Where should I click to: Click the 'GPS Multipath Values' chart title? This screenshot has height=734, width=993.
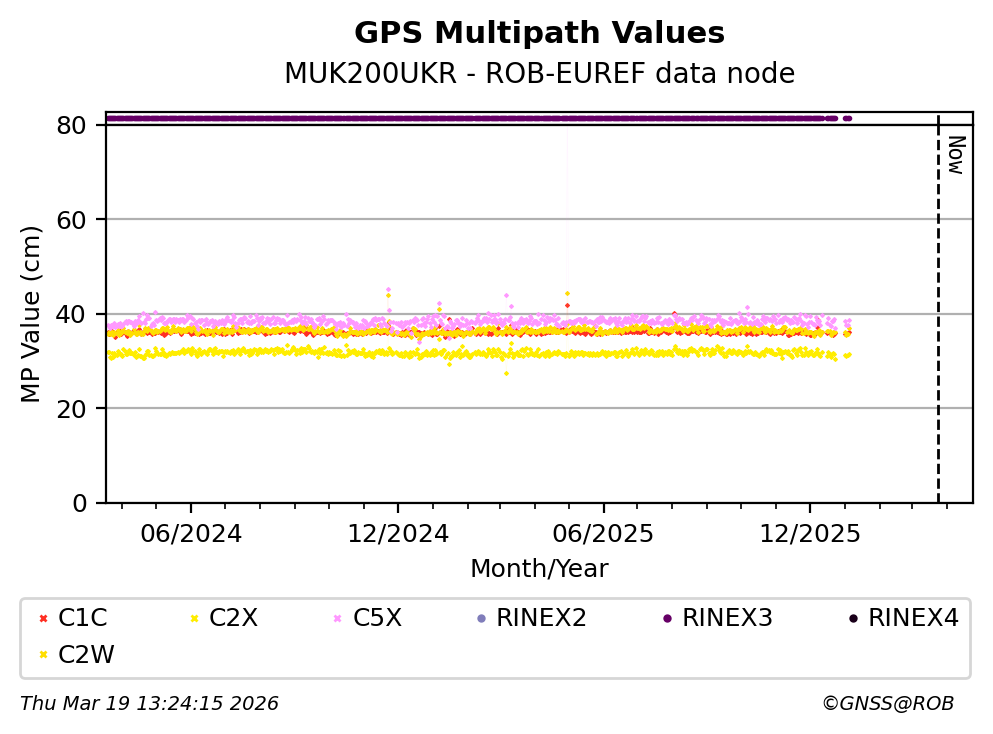click(x=539, y=34)
